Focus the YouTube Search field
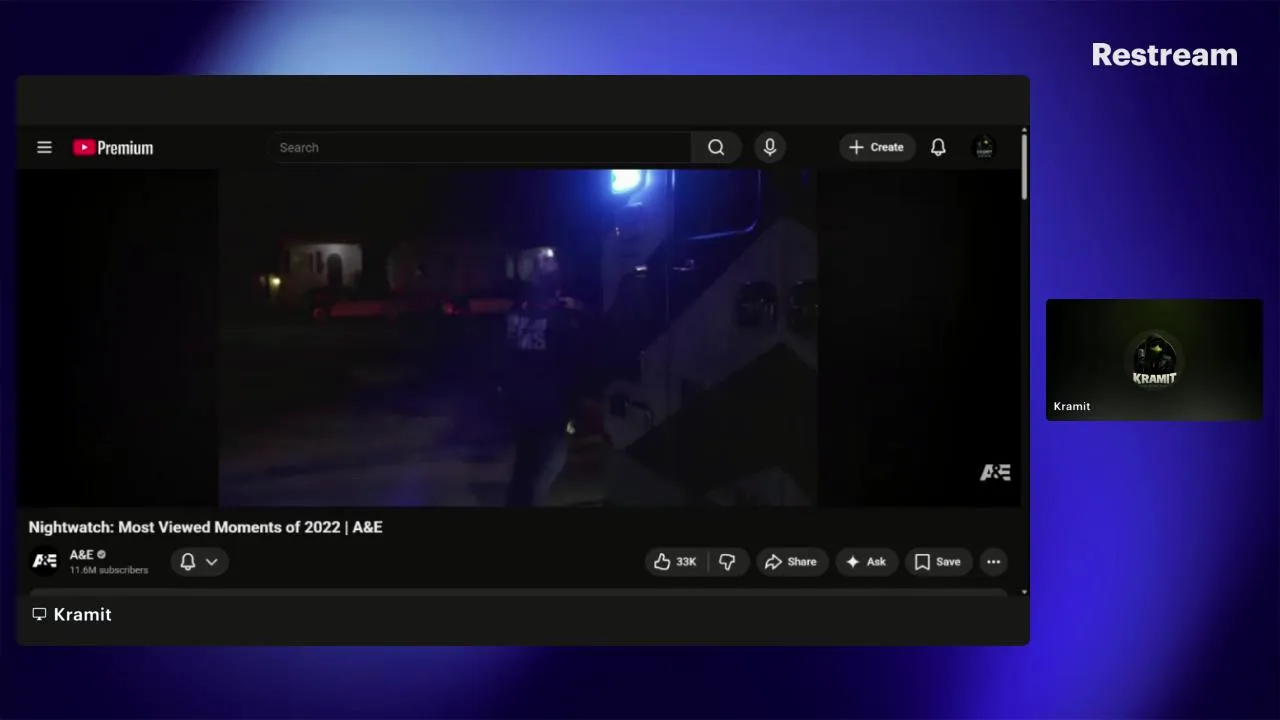This screenshot has height=720, width=1280. point(480,147)
